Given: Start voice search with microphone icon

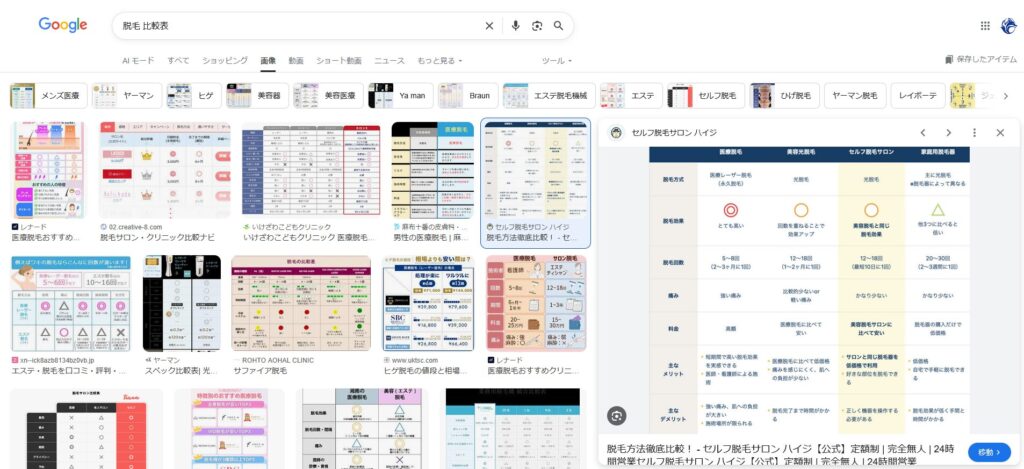Looking at the screenshot, I should pyautogui.click(x=516, y=26).
